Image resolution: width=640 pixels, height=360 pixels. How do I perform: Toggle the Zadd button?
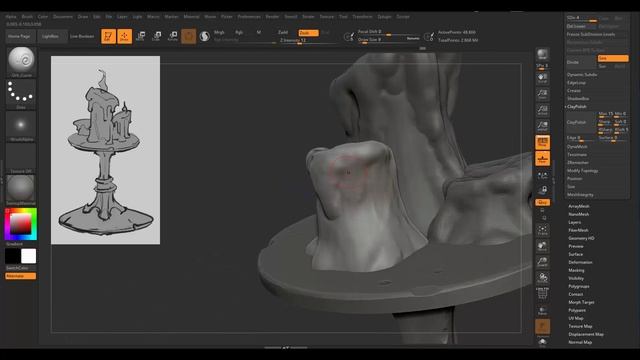click(283, 32)
